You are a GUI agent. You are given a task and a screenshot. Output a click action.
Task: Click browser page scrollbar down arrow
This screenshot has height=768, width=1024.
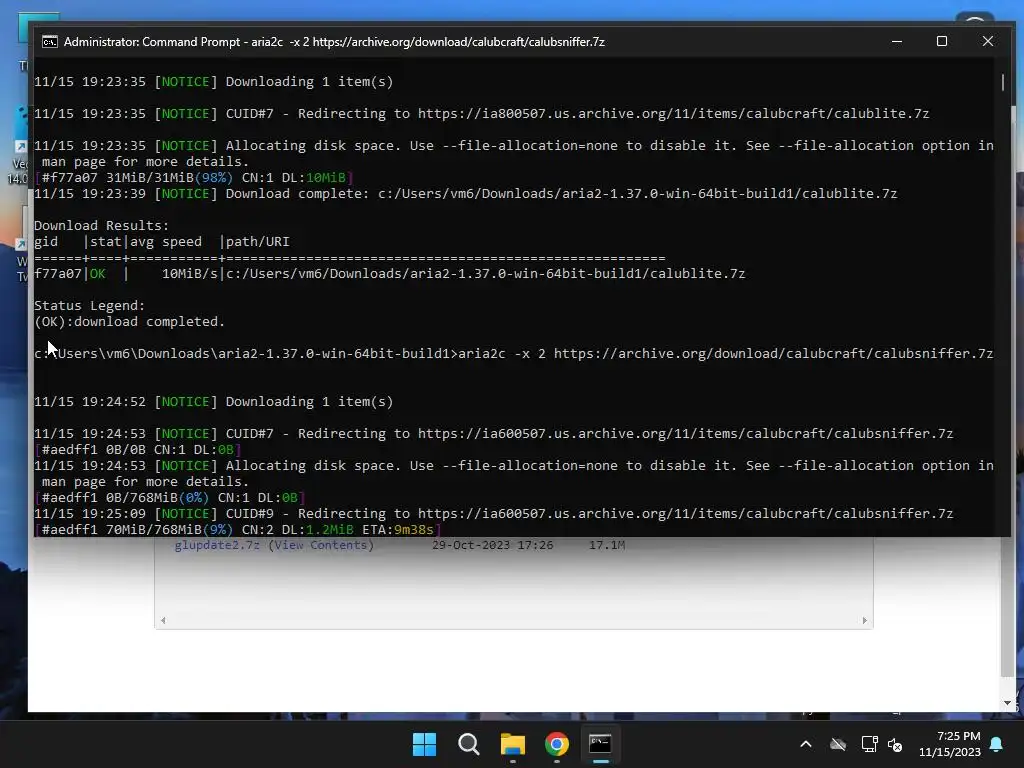point(1007,703)
